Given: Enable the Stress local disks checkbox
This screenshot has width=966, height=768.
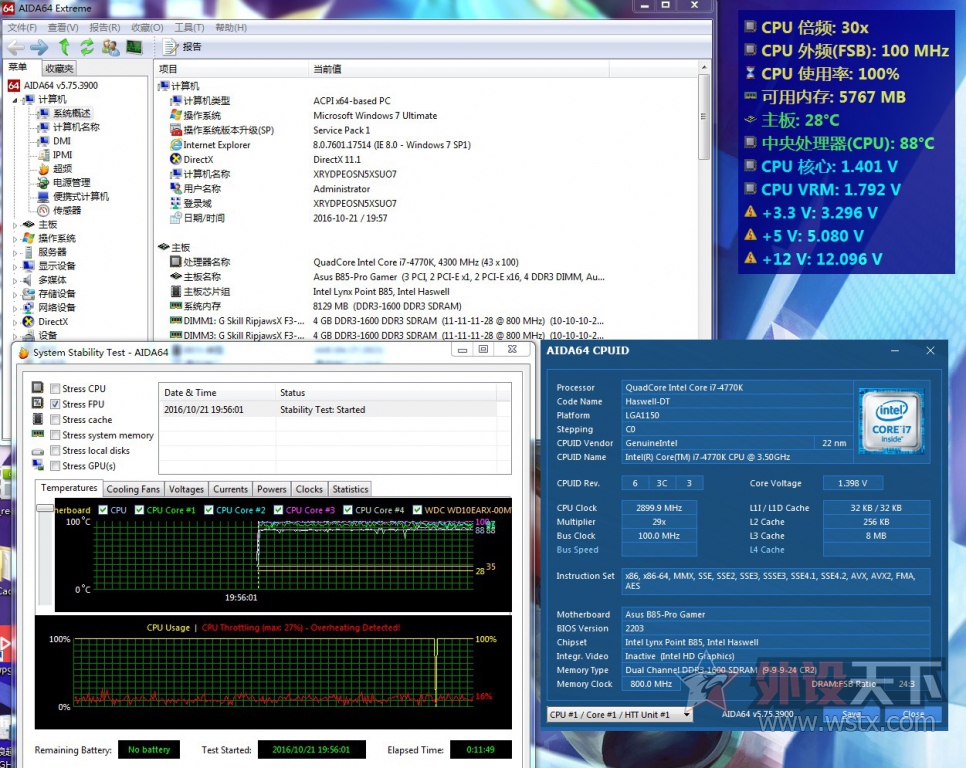Looking at the screenshot, I should 55,450.
